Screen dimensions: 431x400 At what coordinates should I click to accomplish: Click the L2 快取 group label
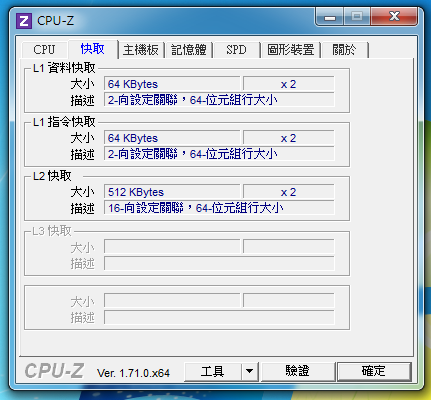(x=52, y=176)
